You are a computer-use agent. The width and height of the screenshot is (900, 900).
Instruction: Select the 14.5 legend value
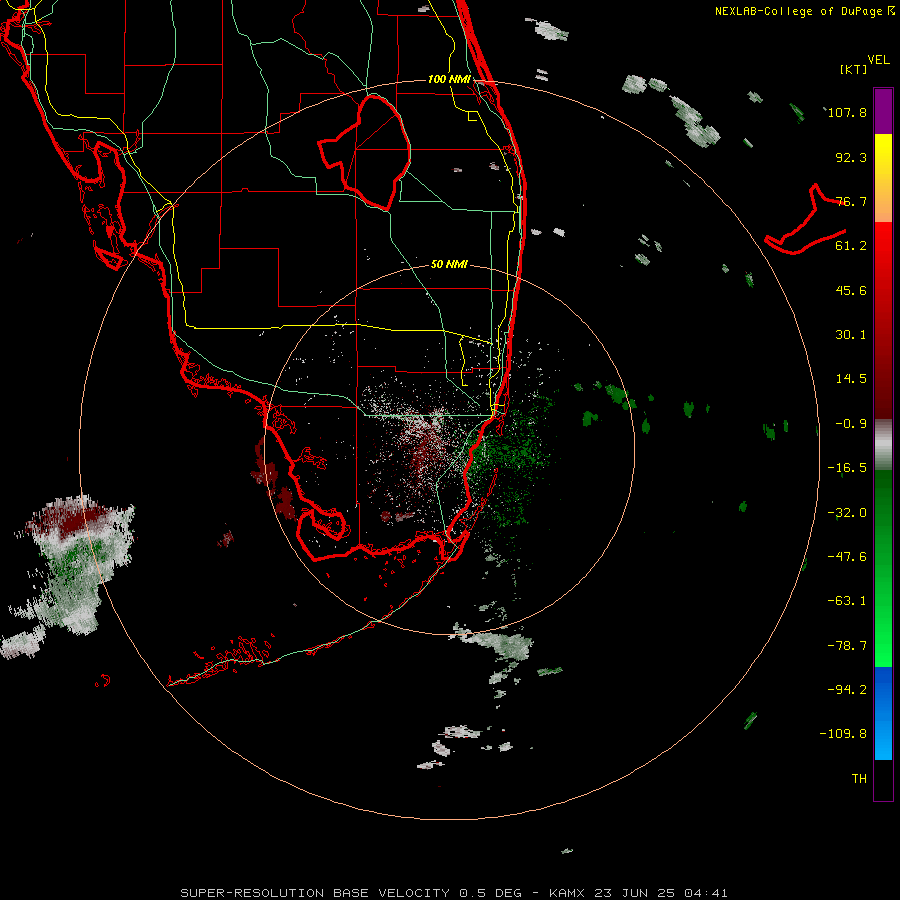pyautogui.click(x=851, y=379)
